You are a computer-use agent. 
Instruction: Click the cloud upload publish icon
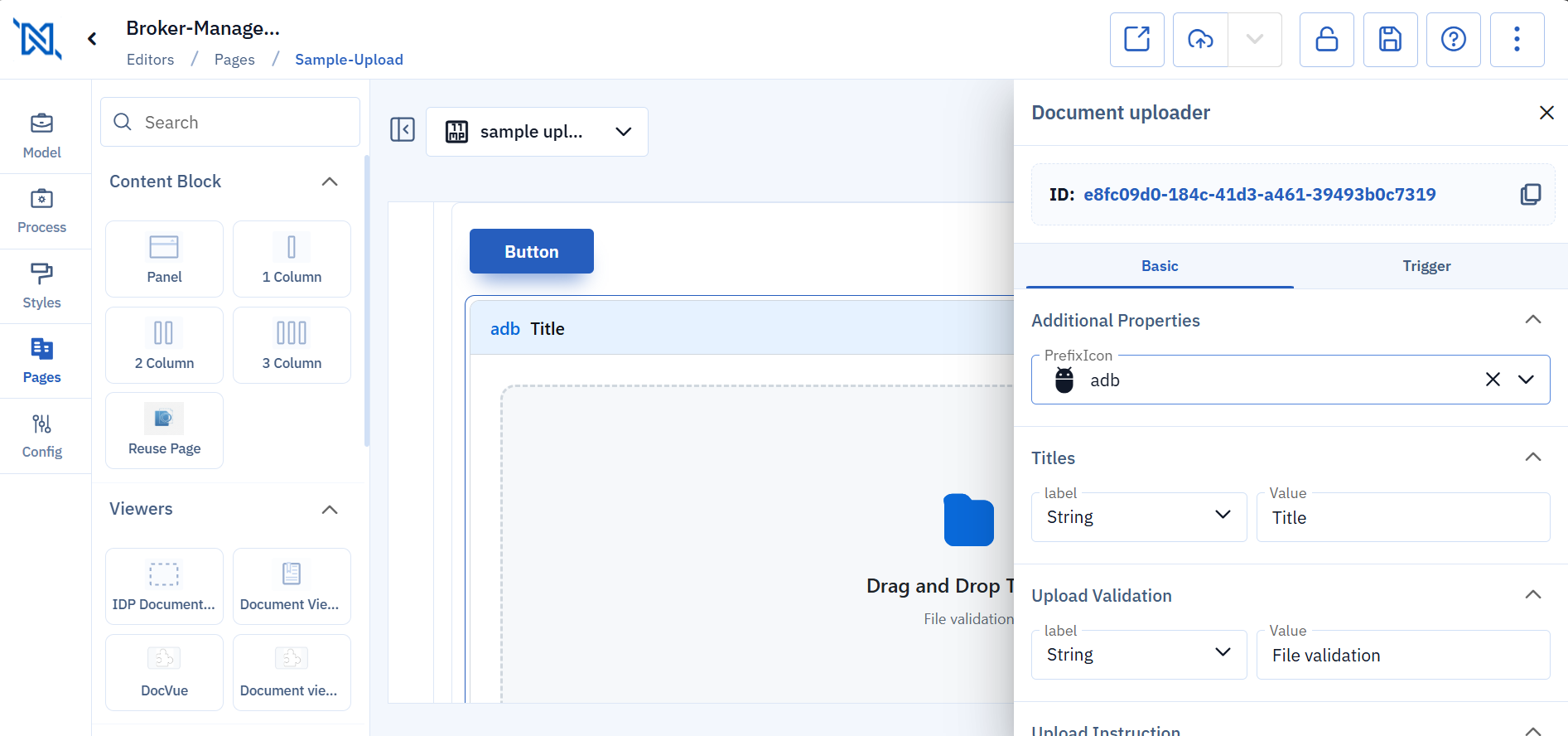[x=1200, y=40]
